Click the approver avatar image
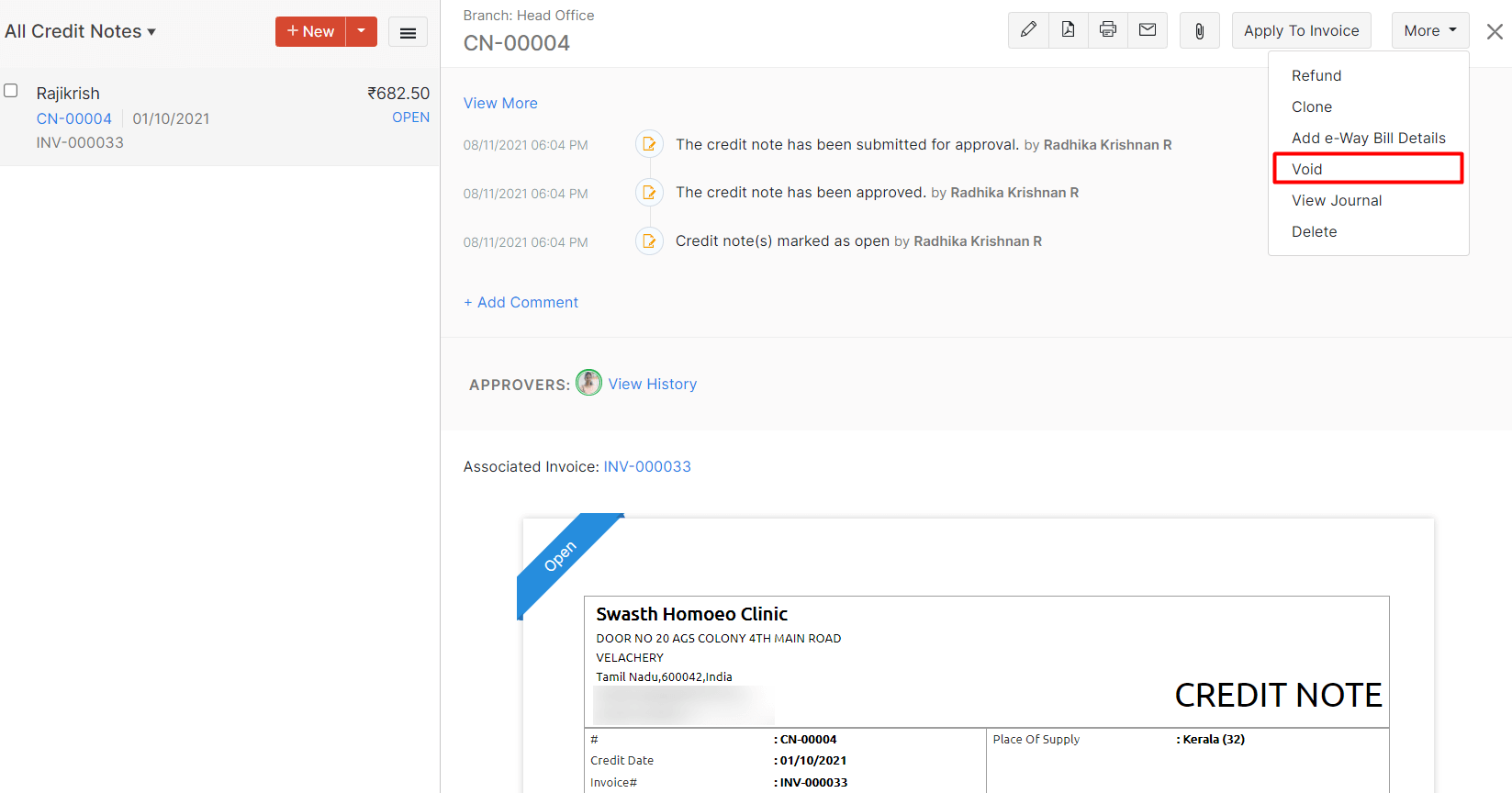Screen dimensions: 1512x793 588,383
